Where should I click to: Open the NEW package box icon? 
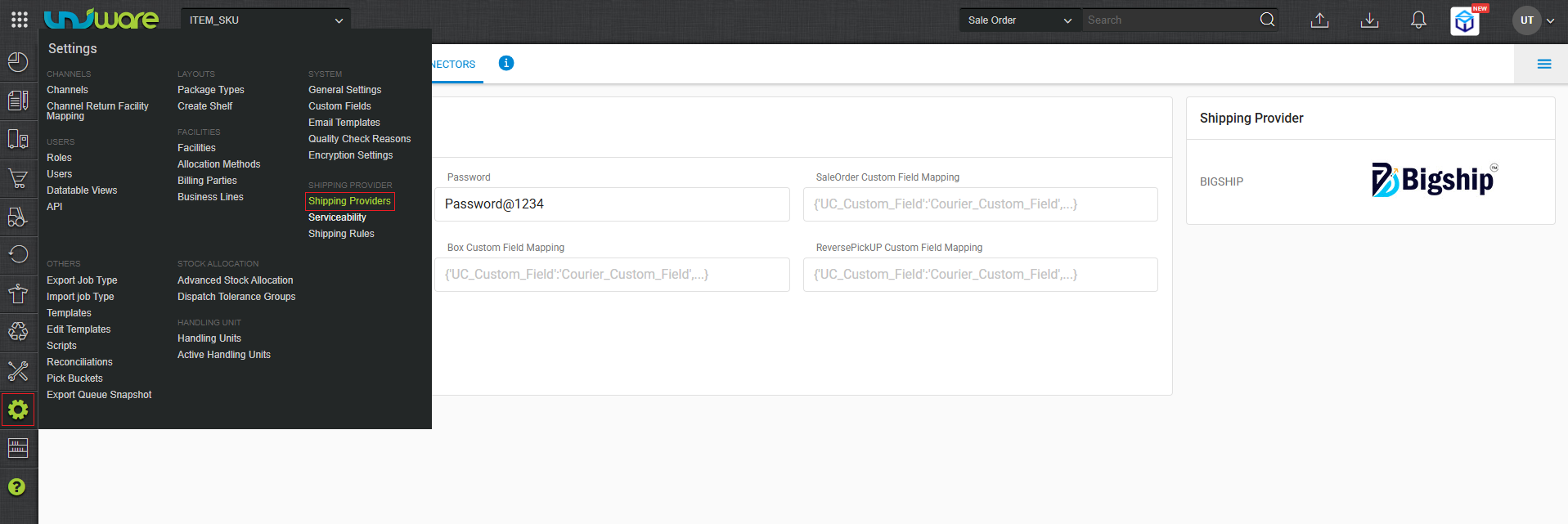click(x=1465, y=21)
